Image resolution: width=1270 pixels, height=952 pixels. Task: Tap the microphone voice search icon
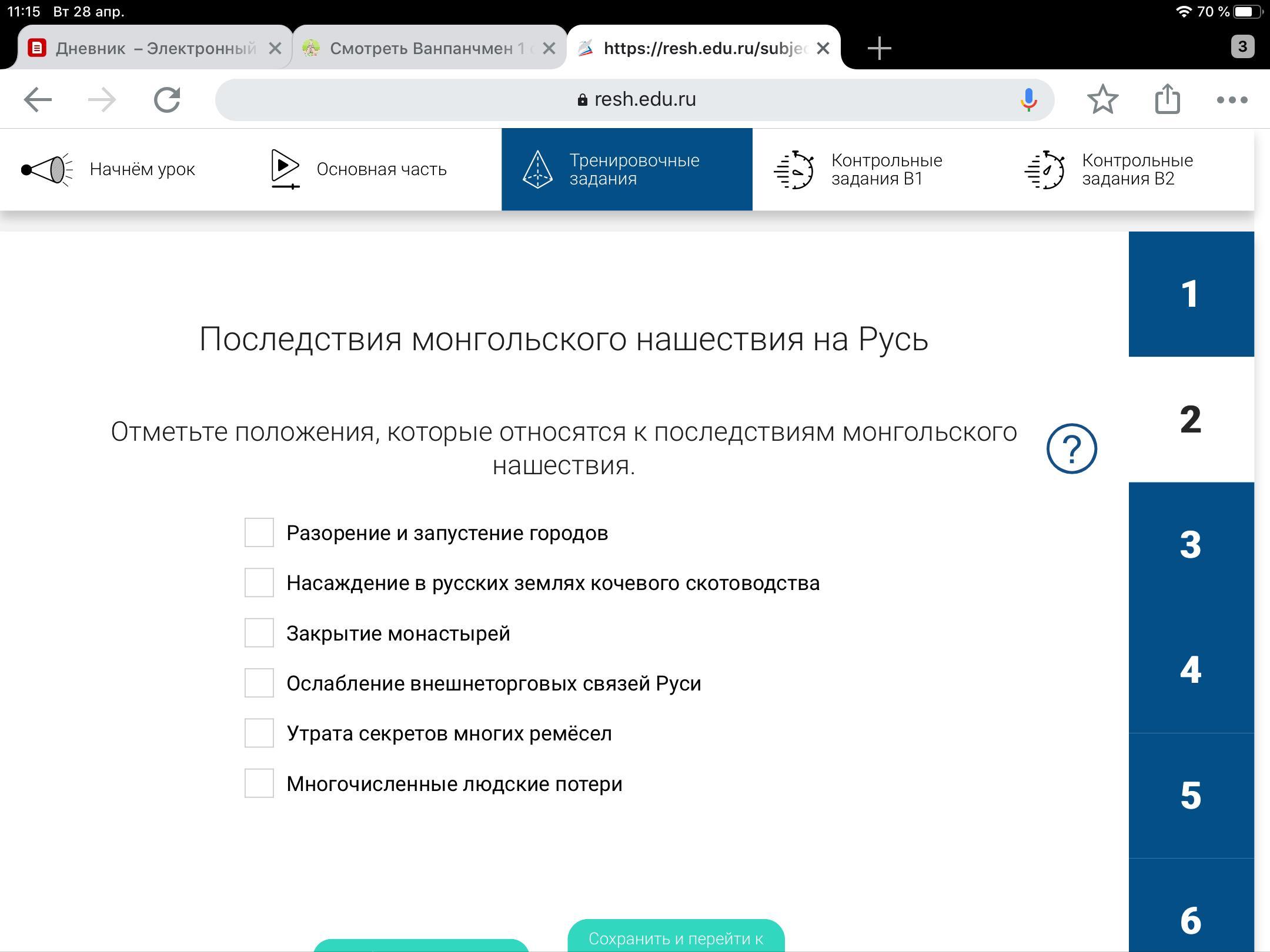click(1028, 100)
